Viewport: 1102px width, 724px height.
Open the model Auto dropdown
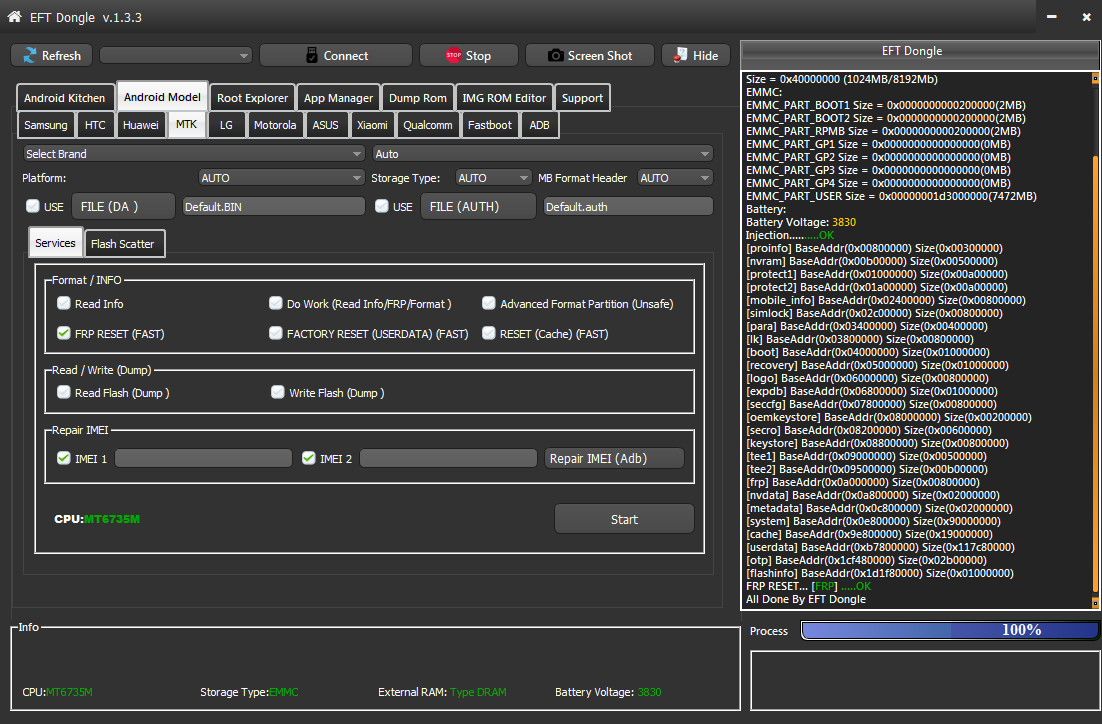pos(542,154)
